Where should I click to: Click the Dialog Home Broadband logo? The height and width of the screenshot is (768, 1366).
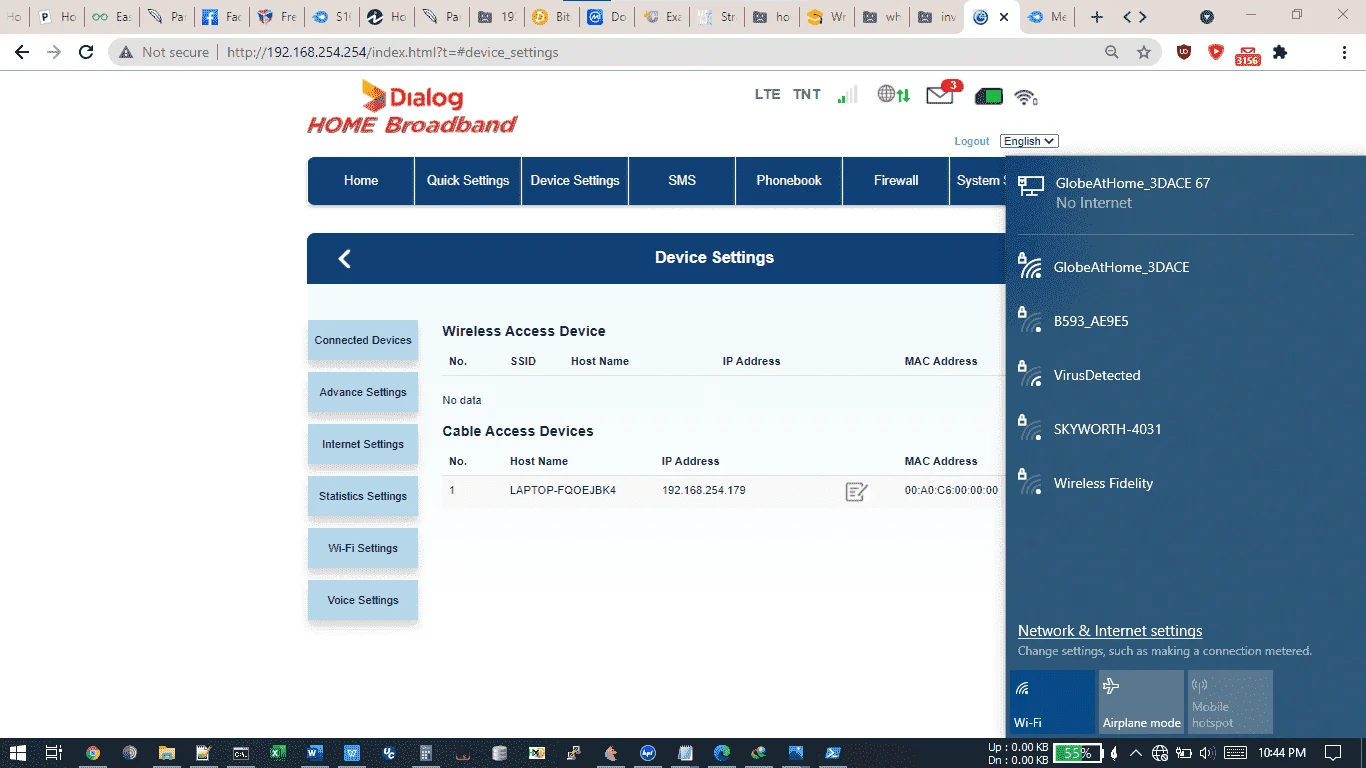pyautogui.click(x=413, y=108)
